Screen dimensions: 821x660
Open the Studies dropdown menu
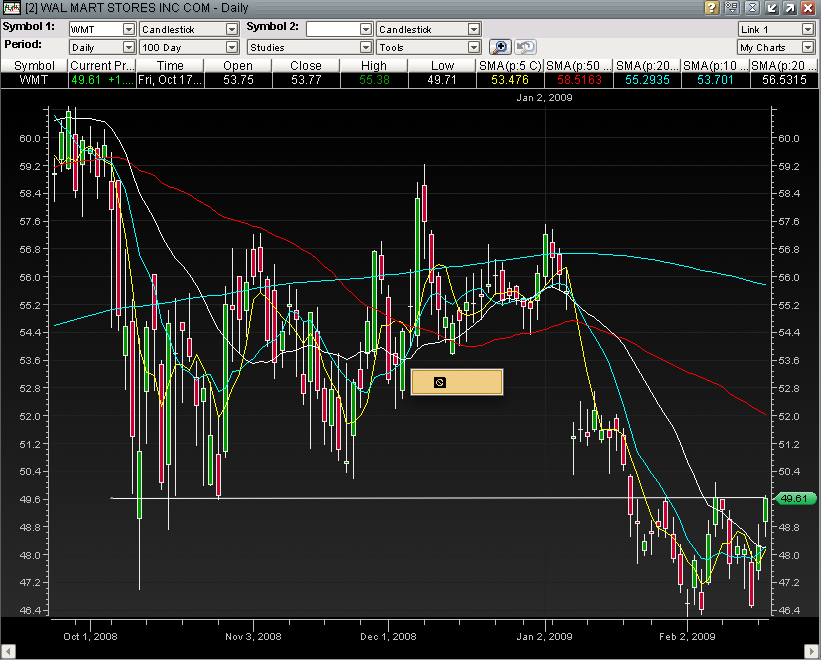click(x=364, y=47)
